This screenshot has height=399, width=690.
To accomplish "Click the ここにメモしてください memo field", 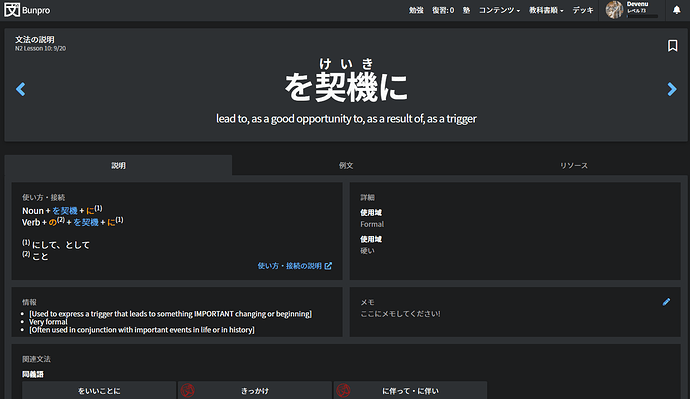I will tap(400, 314).
